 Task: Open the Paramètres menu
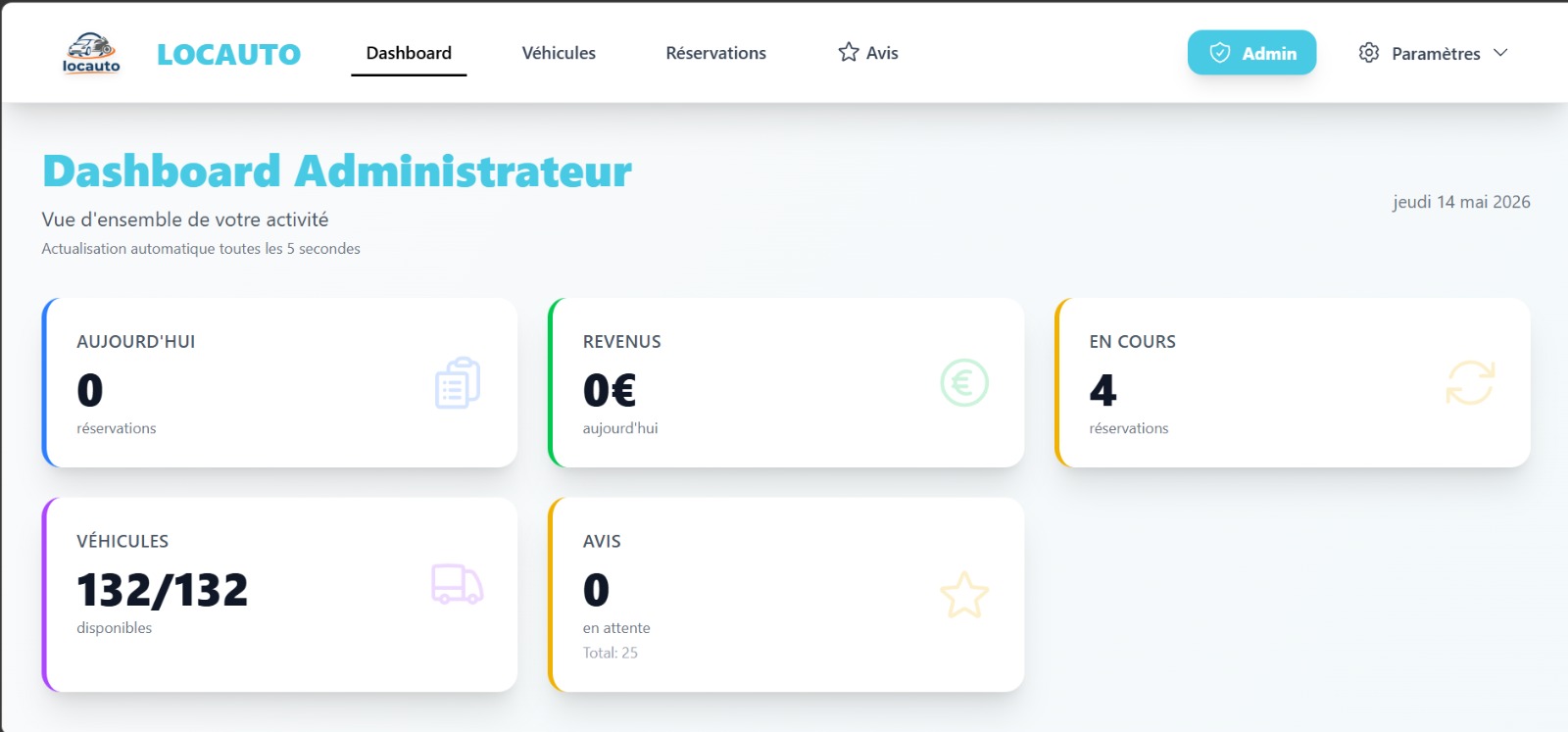pos(1433,53)
